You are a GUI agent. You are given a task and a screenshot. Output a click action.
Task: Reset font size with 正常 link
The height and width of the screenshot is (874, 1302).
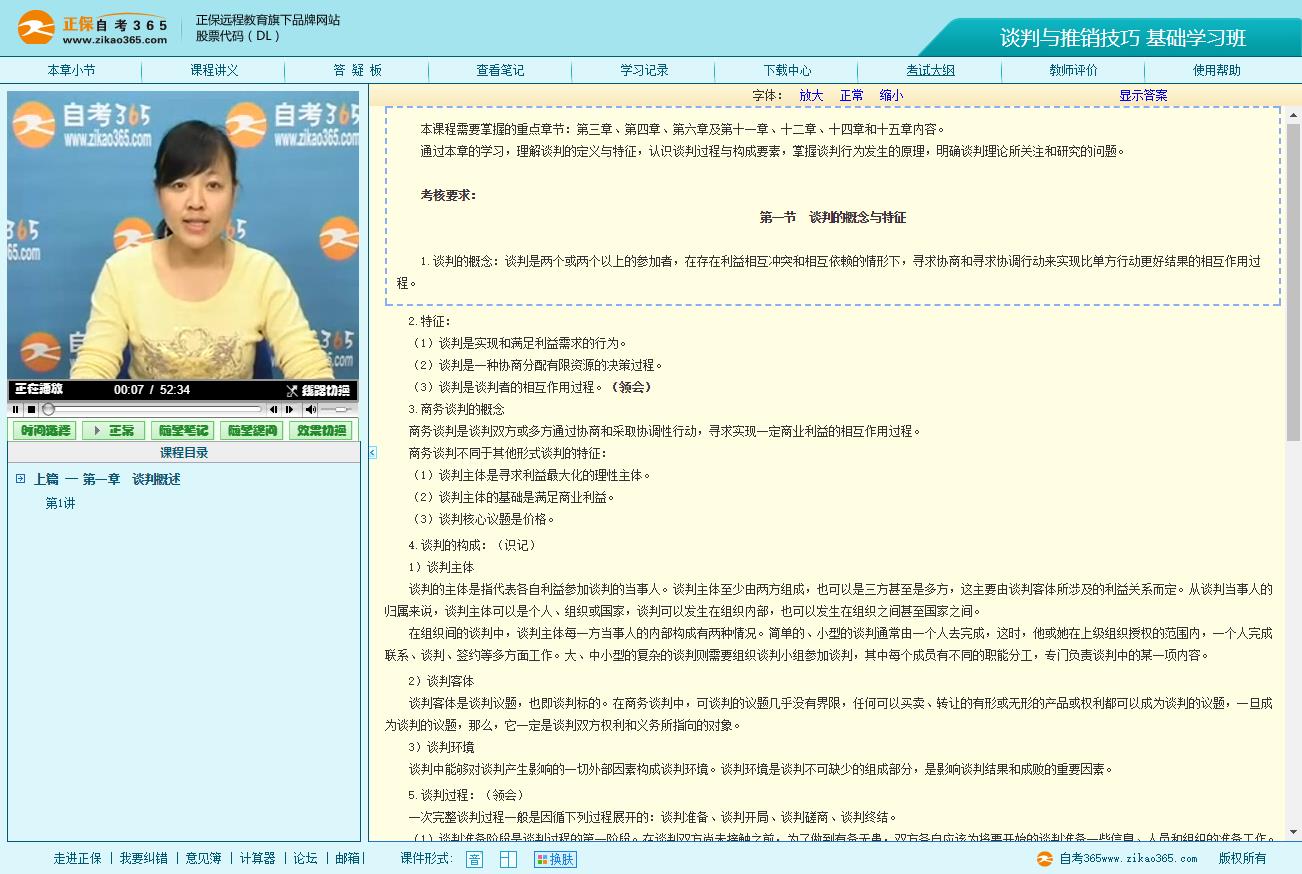[x=851, y=95]
